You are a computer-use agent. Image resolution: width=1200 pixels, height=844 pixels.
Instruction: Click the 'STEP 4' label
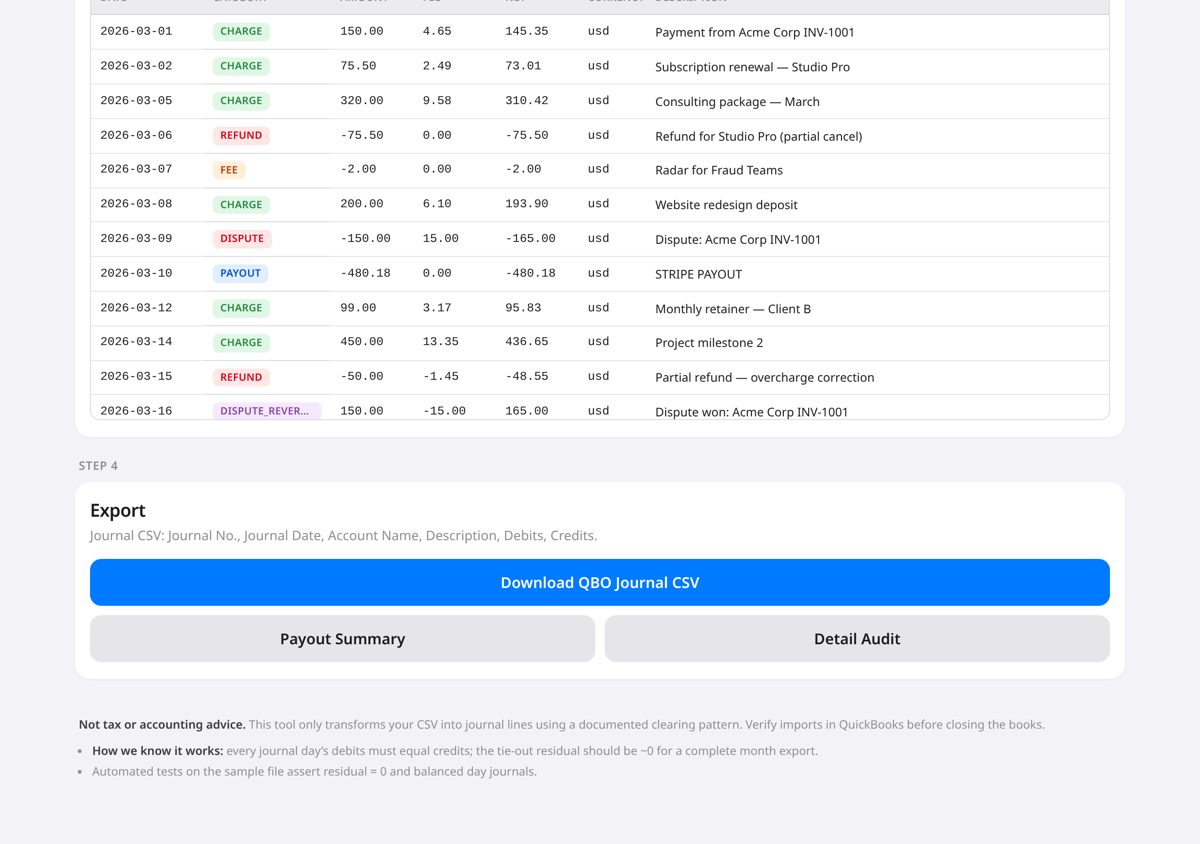tap(99, 466)
